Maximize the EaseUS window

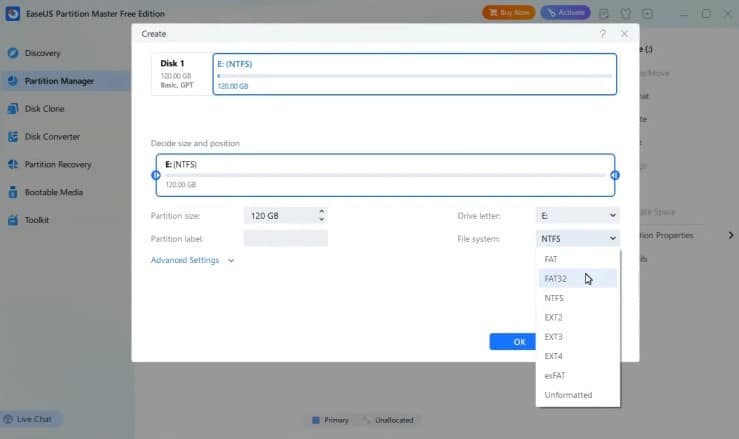[x=706, y=14]
